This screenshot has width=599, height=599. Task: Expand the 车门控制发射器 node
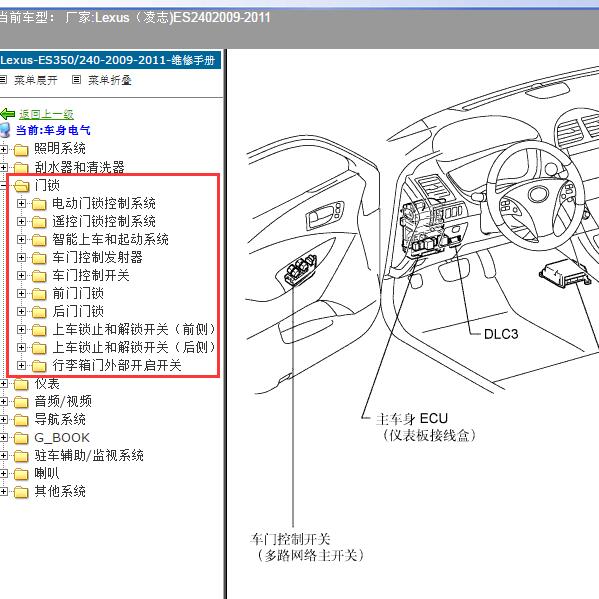pos(21,257)
